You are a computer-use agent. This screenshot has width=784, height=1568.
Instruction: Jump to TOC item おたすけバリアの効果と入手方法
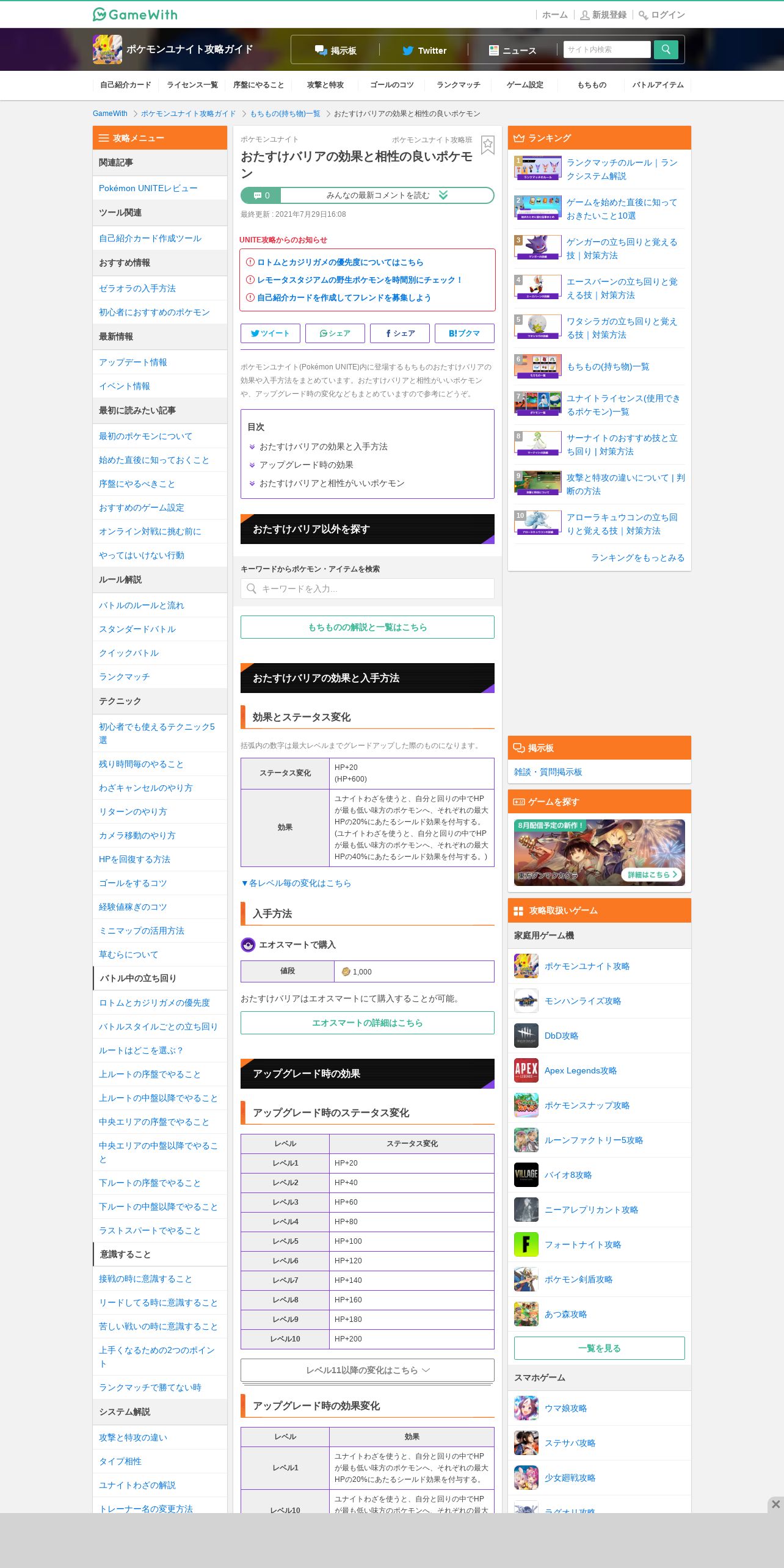[x=324, y=446]
